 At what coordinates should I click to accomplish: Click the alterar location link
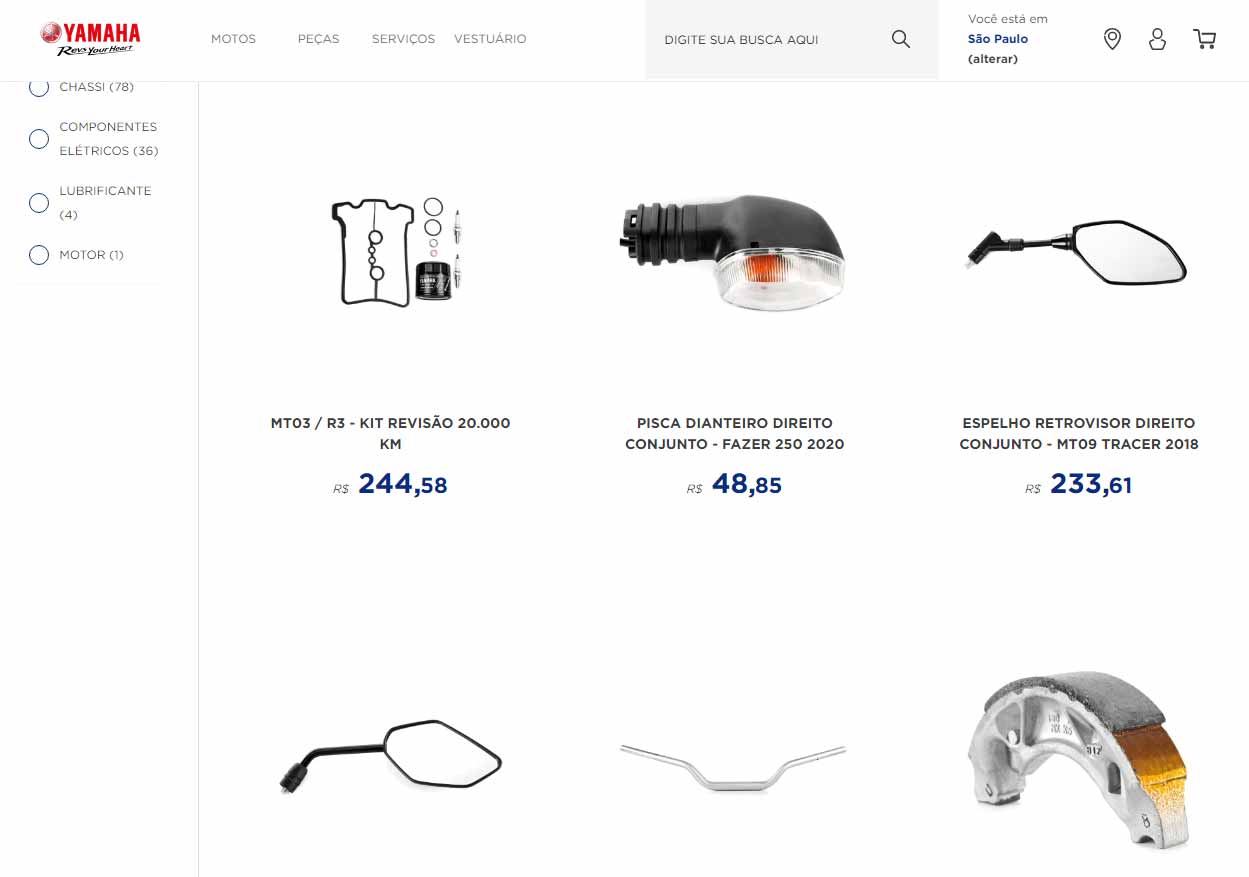pos(993,59)
